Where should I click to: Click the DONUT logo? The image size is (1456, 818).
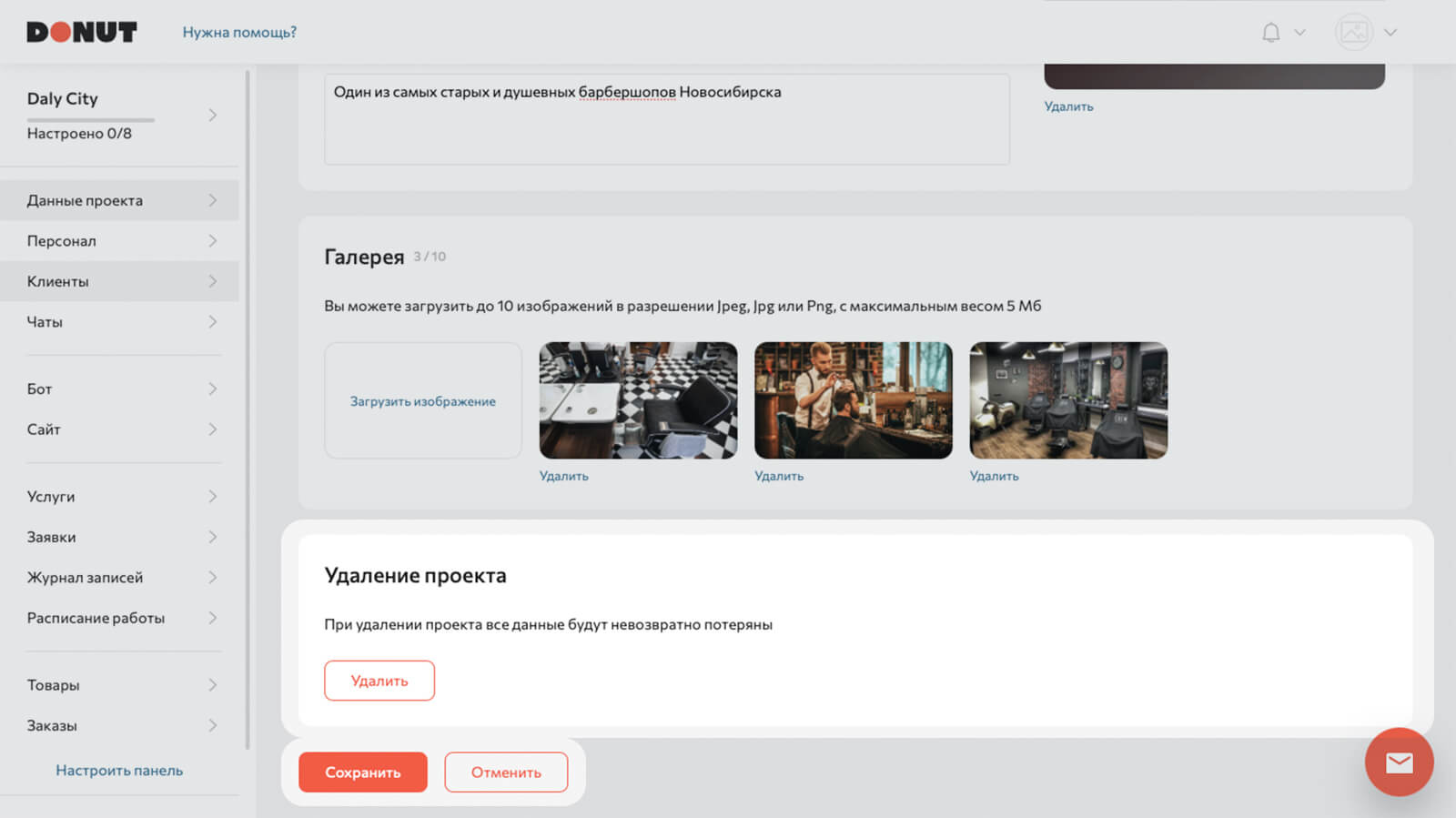pos(82,32)
